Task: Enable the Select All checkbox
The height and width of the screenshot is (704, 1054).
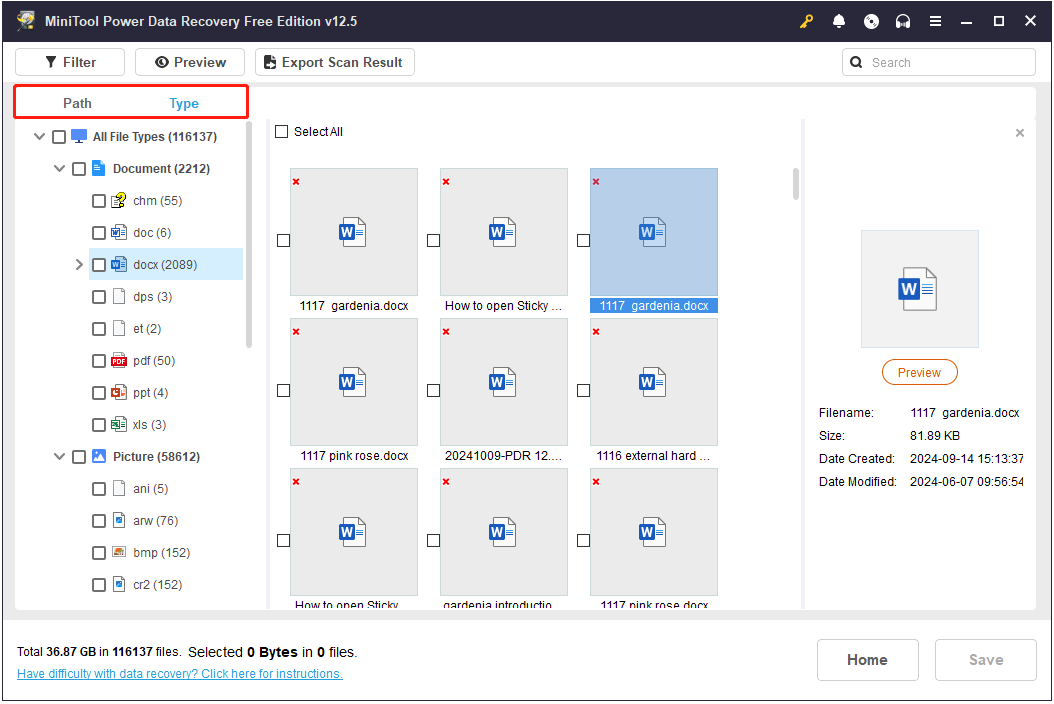Action: 281,131
